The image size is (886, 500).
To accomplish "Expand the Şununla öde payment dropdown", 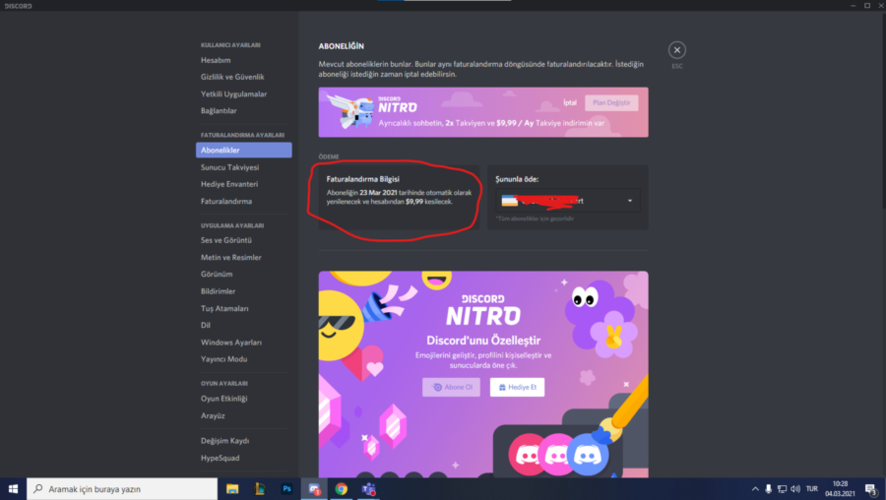I will (x=568, y=201).
